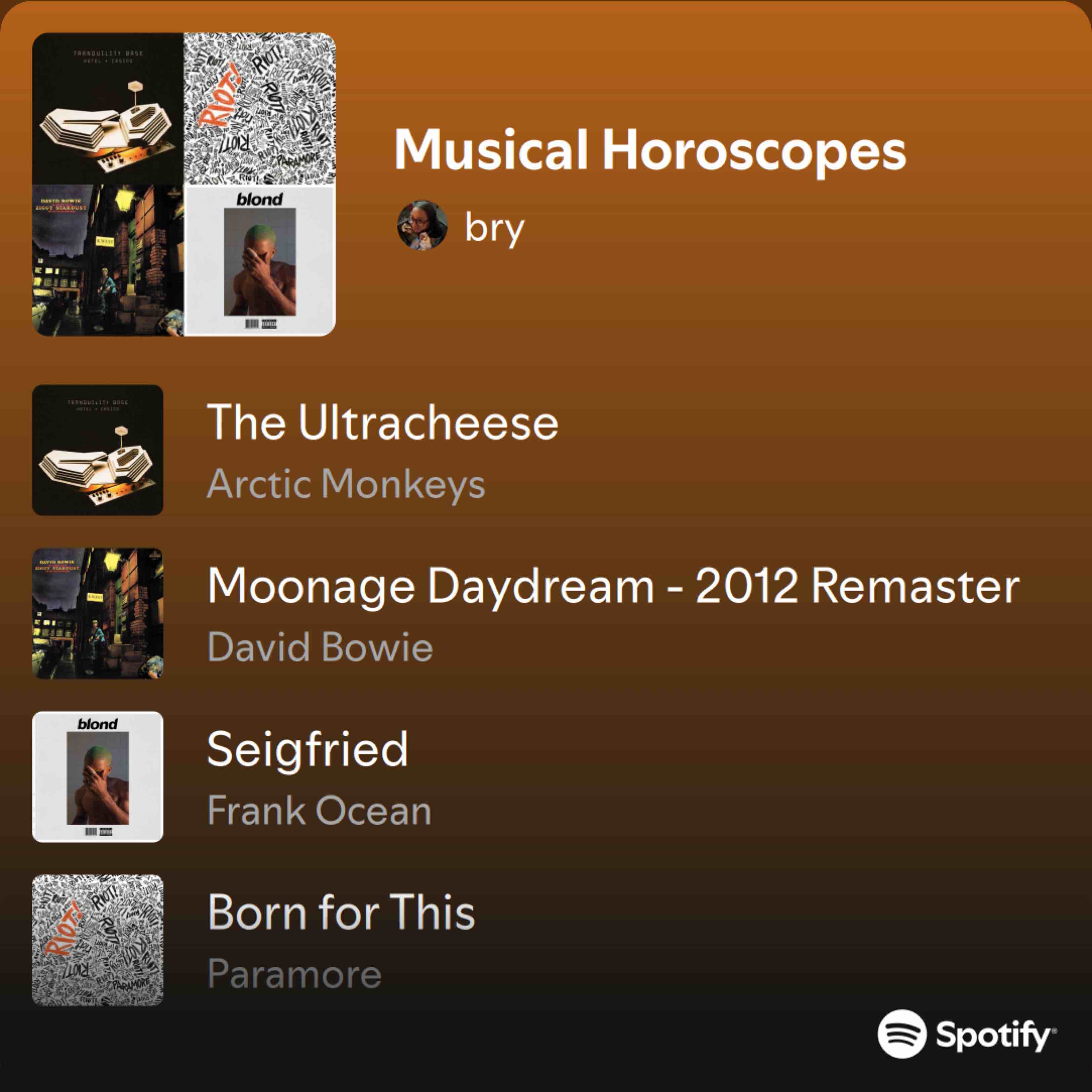
Task: Click the blond tile in playlist collage
Action: 260,260
